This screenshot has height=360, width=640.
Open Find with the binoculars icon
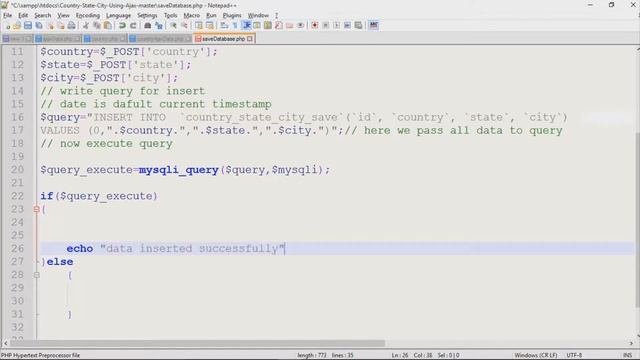tap(147, 25)
